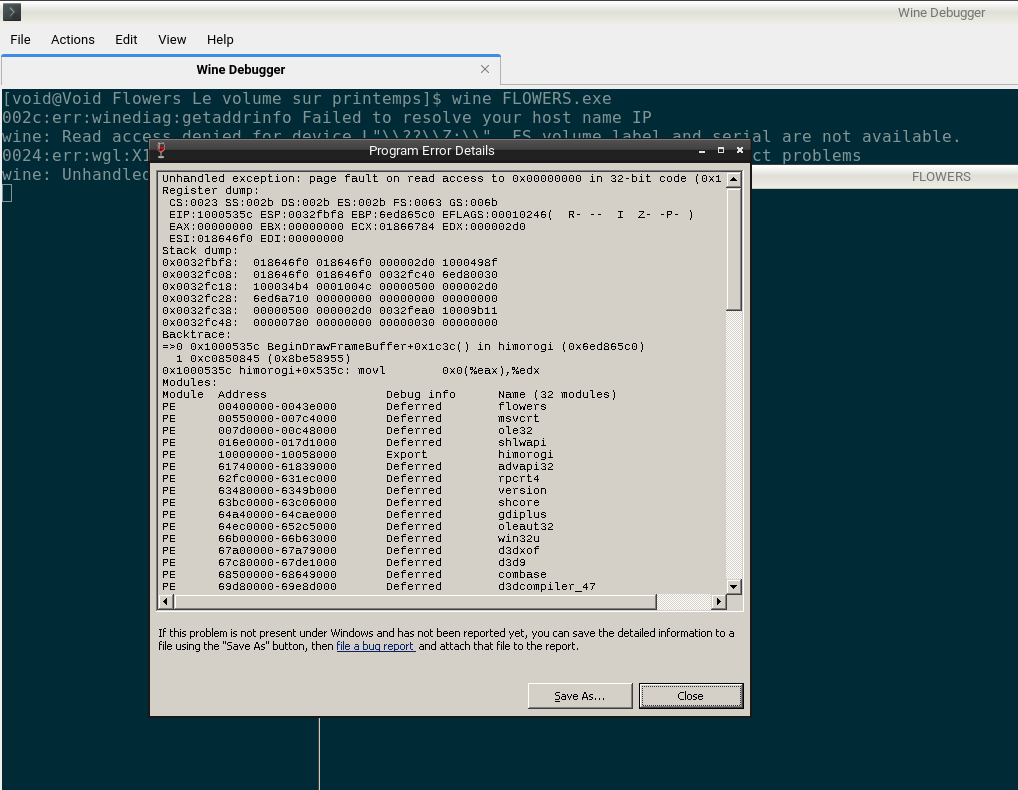Minimize the Program Error Details dialog

click(702, 150)
